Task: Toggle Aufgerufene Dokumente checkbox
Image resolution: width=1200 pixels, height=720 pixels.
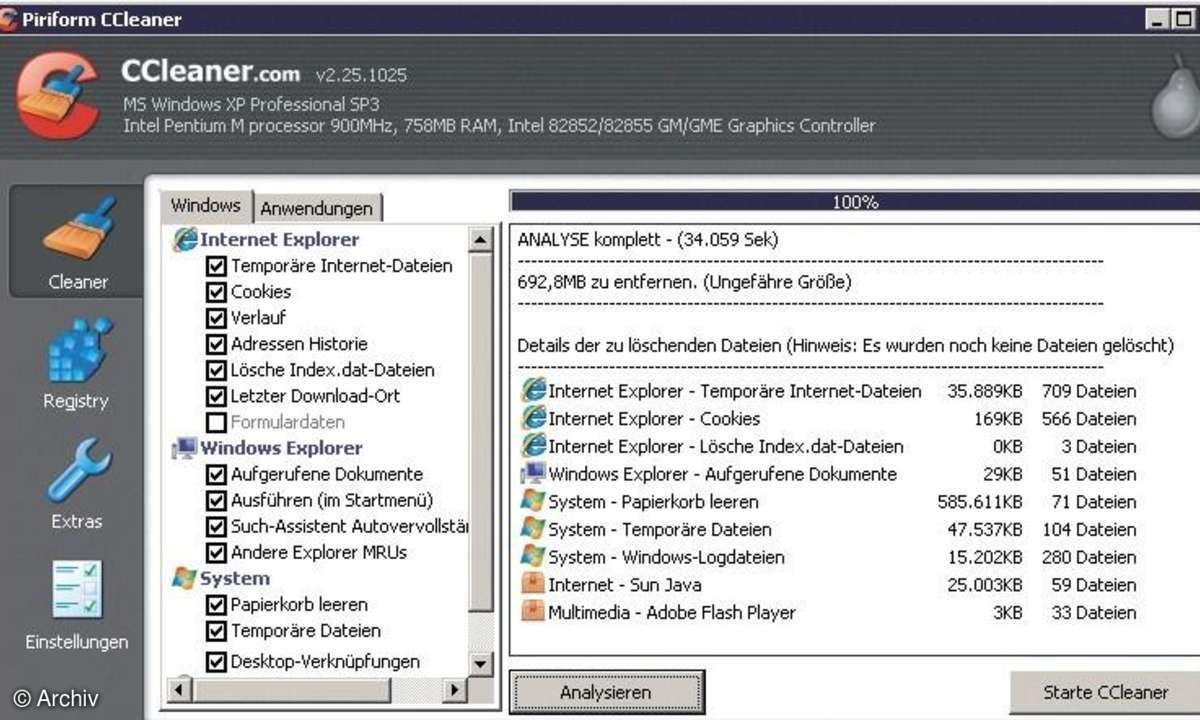Action: (215, 474)
